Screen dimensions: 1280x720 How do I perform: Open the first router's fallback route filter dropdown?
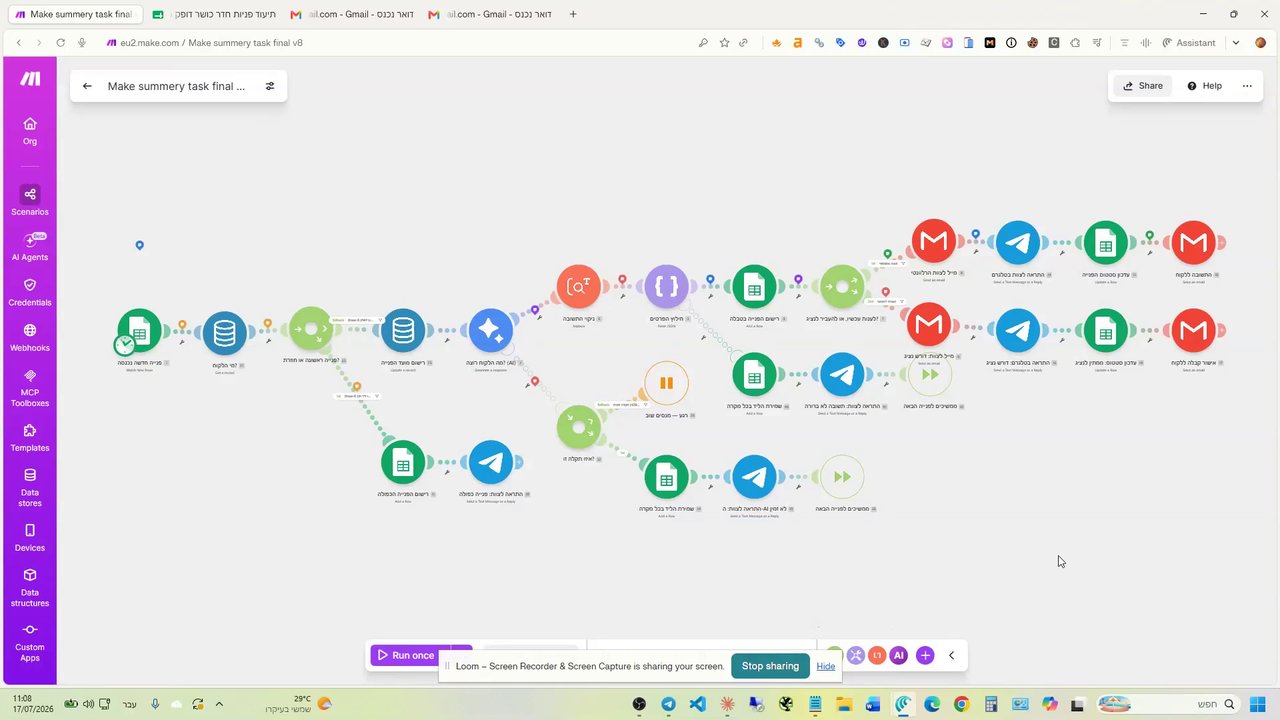coord(357,320)
